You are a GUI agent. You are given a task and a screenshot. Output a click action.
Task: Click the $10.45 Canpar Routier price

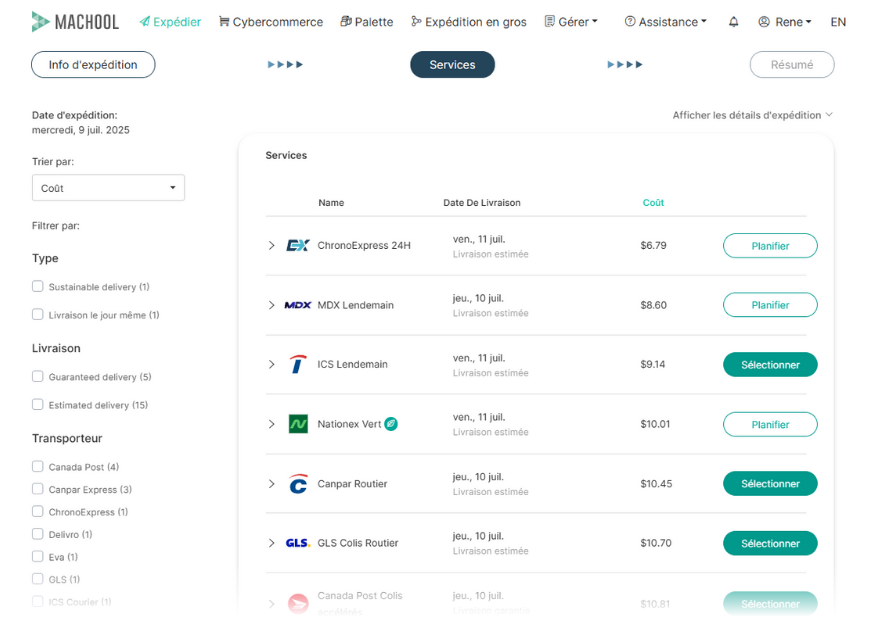656,483
